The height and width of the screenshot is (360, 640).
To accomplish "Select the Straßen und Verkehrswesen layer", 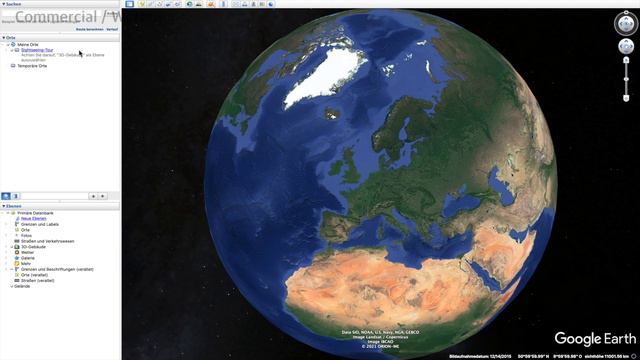I will (x=48, y=241).
